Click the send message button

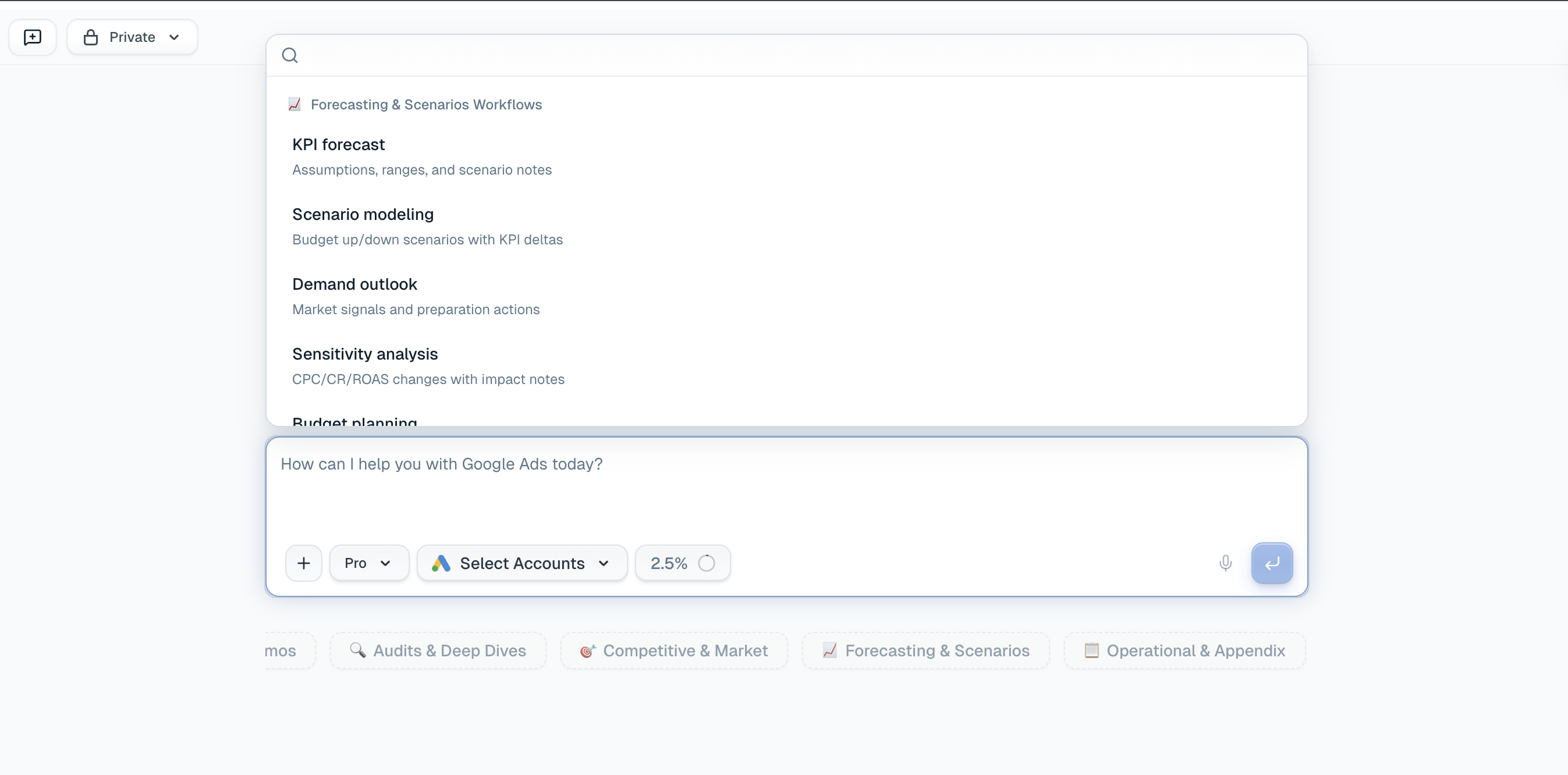coord(1272,563)
